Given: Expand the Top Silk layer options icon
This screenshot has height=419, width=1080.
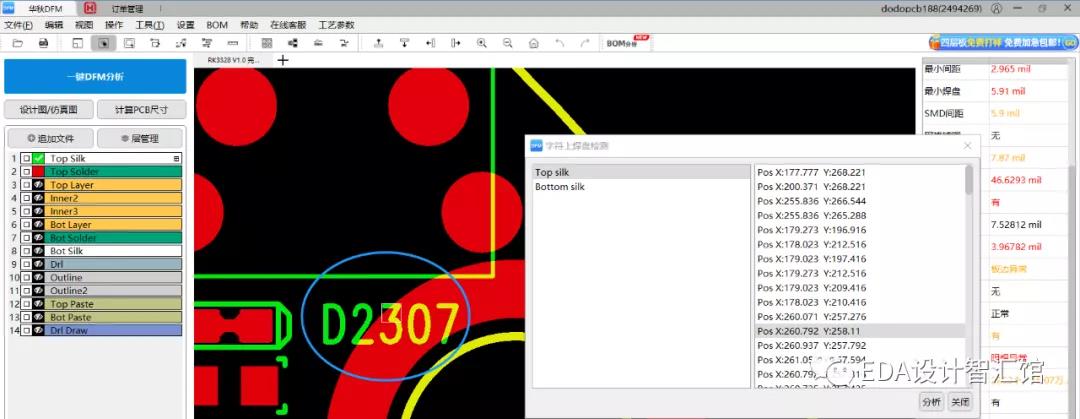Looking at the screenshot, I should 176,159.
